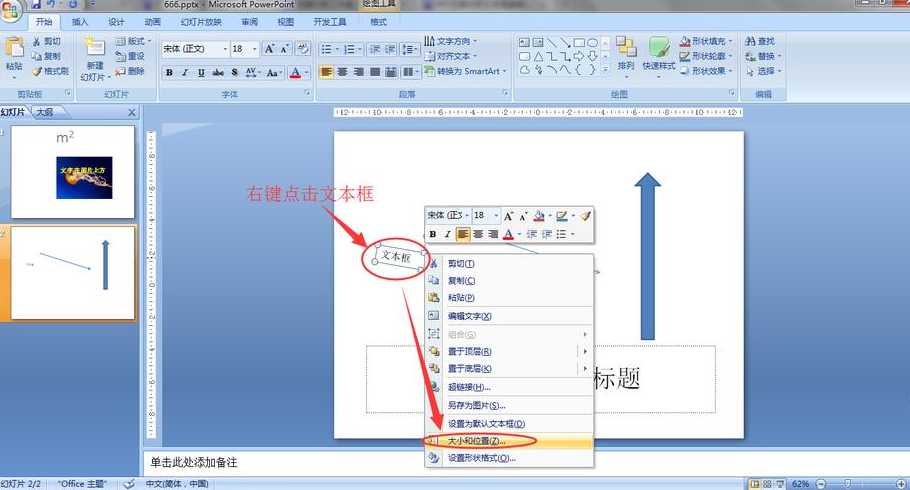Image resolution: width=910 pixels, height=490 pixels.
Task: Close the slides pane with X button
Action: pyautogui.click(x=132, y=112)
